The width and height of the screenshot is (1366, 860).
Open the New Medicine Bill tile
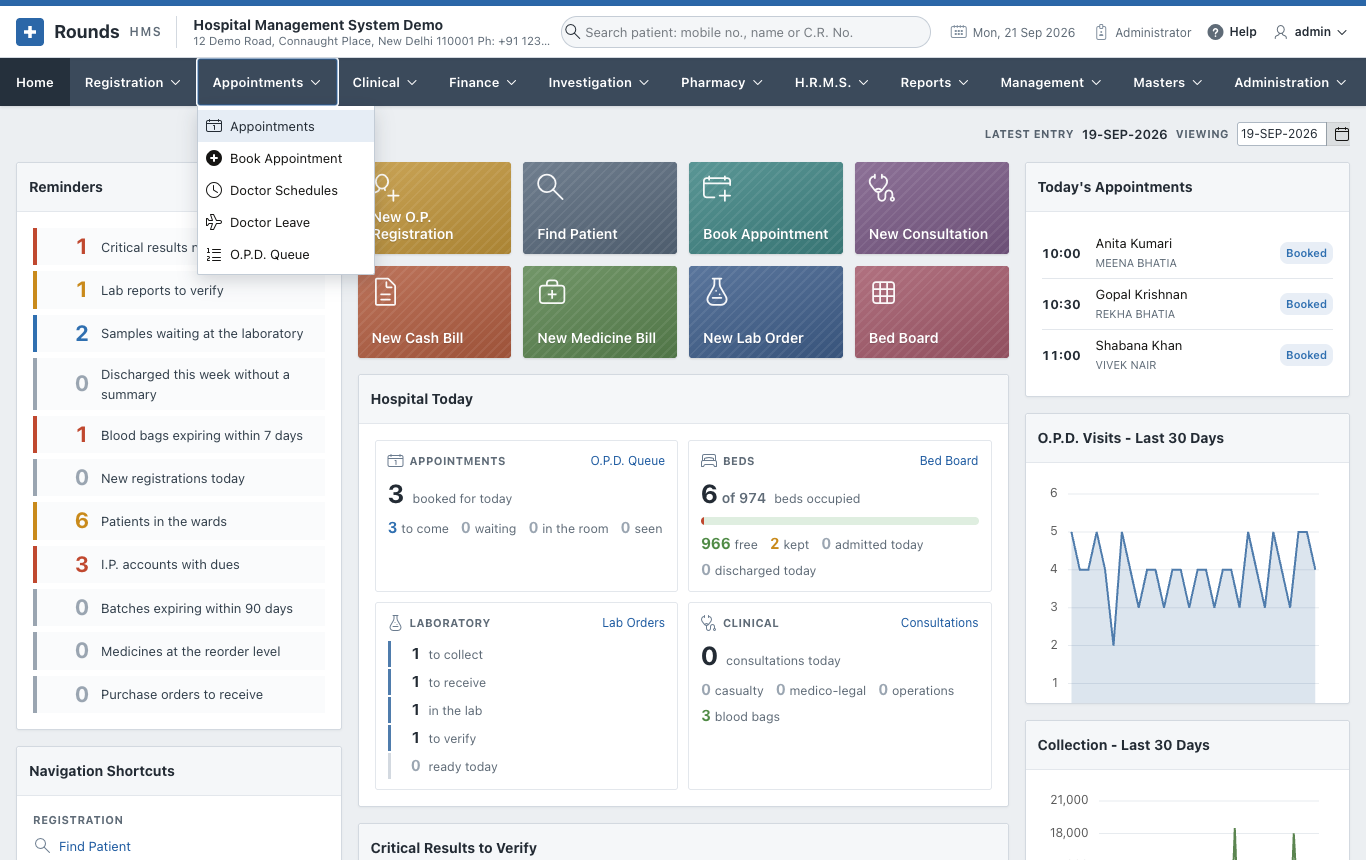pos(599,312)
